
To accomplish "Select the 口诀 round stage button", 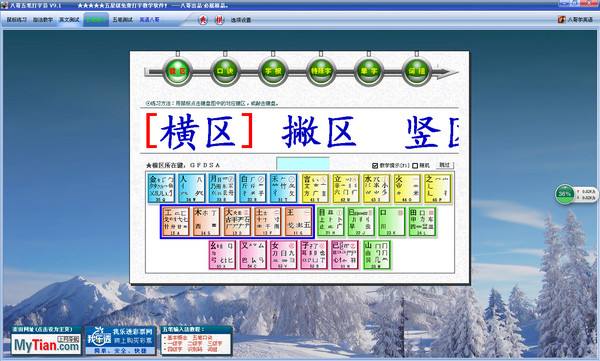I will click(x=225, y=72).
